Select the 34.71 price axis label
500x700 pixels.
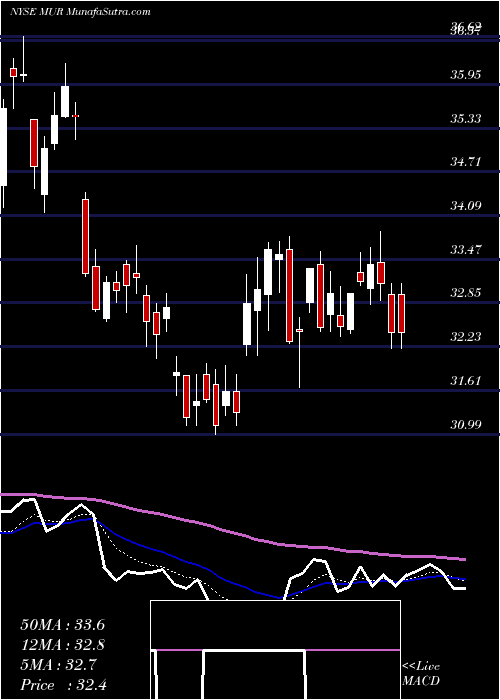466,162
